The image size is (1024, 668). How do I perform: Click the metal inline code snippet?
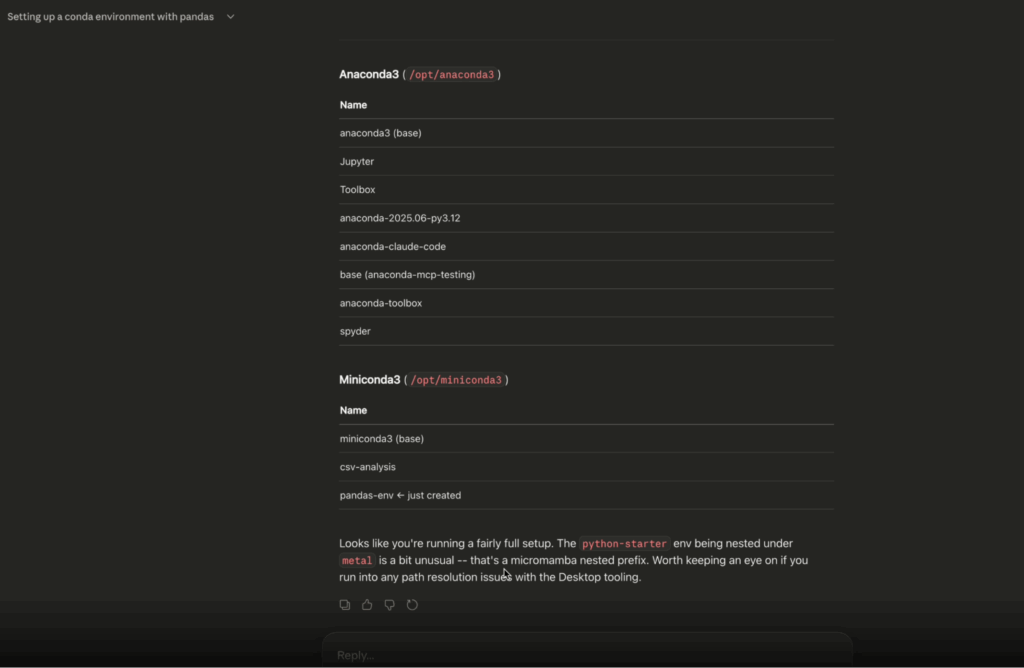pos(356,561)
